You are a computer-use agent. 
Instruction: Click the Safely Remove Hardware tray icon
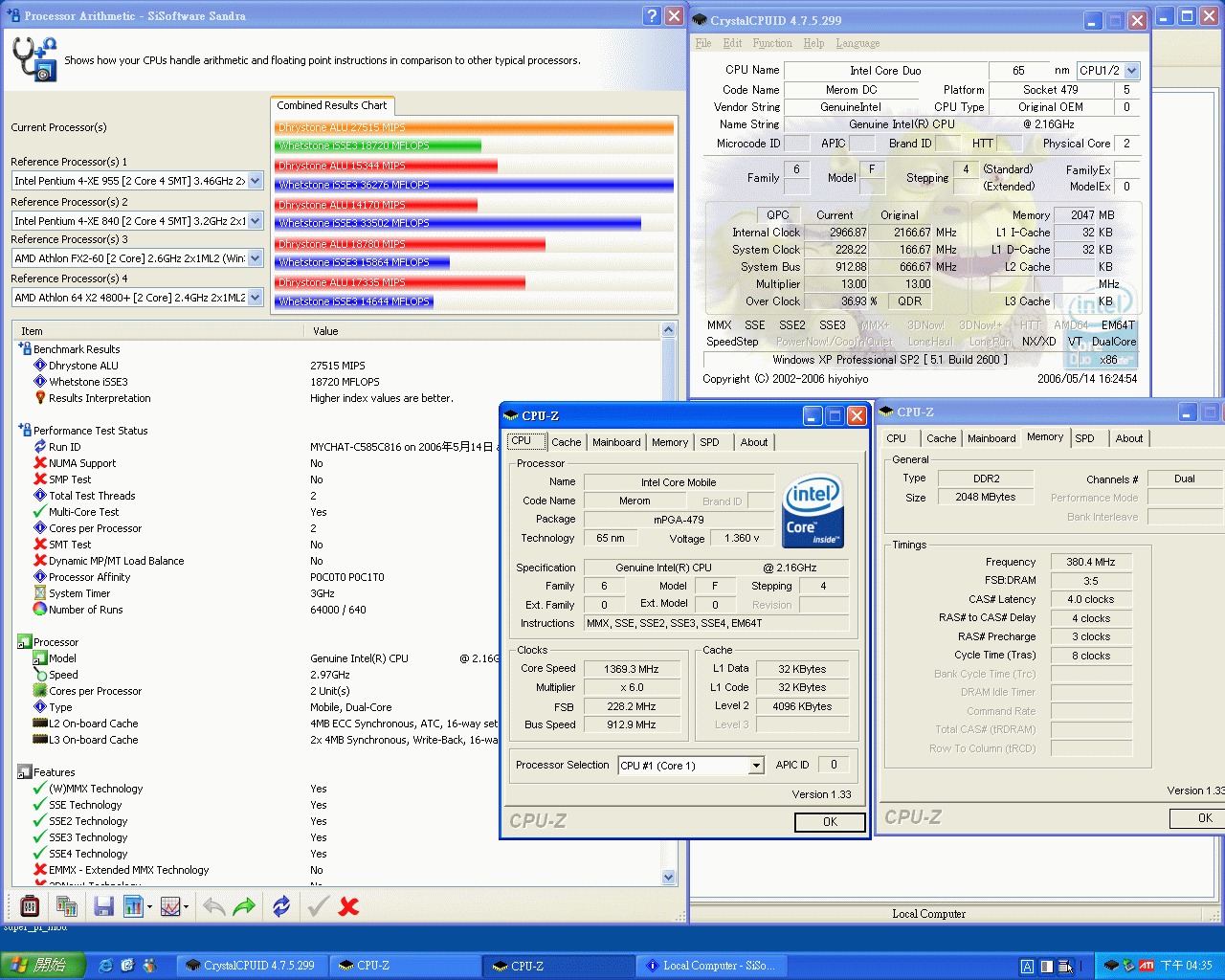(1128, 966)
